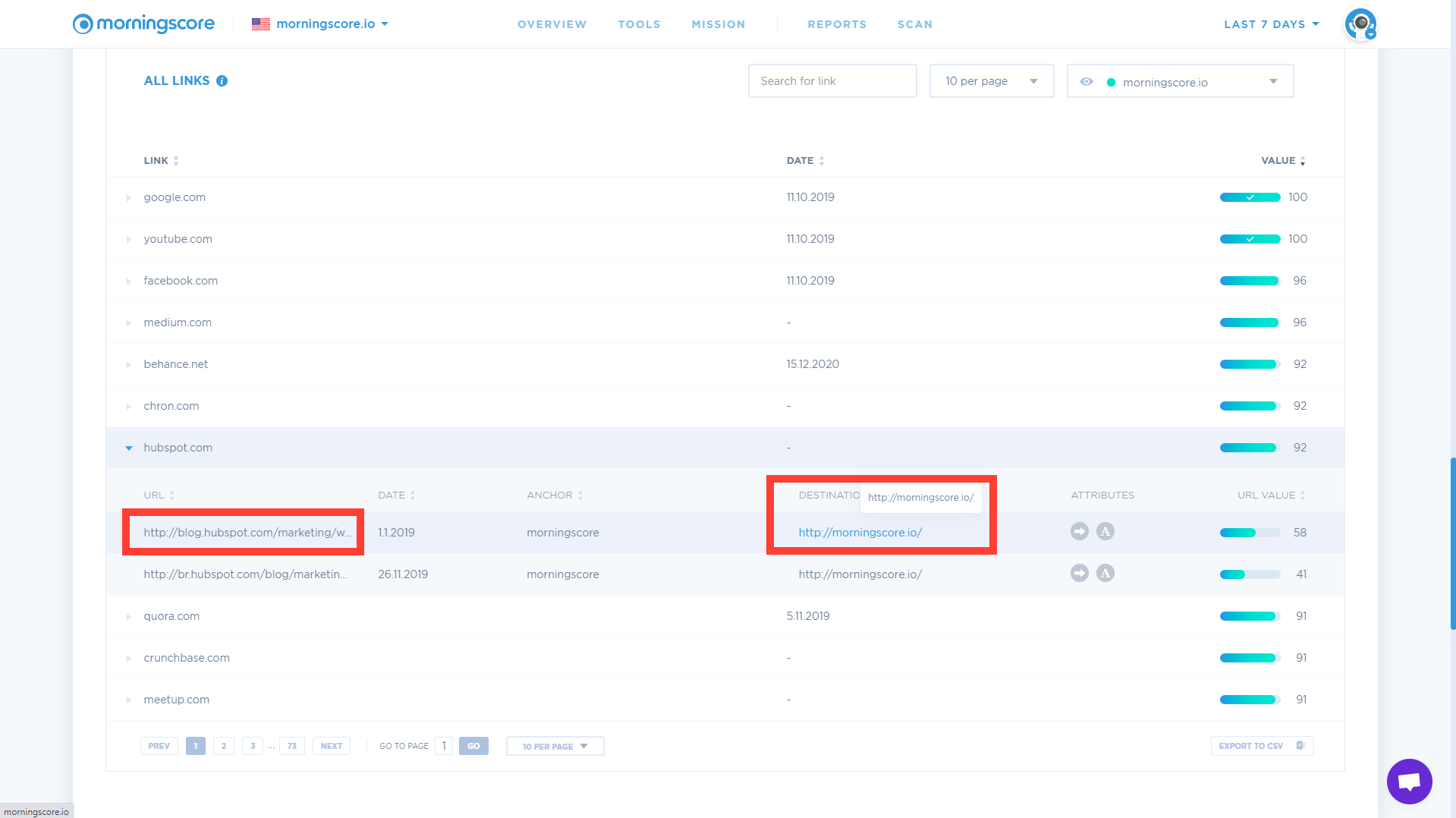The image size is (1456, 818).
Task: Open the Scan tab
Action: [915, 24]
